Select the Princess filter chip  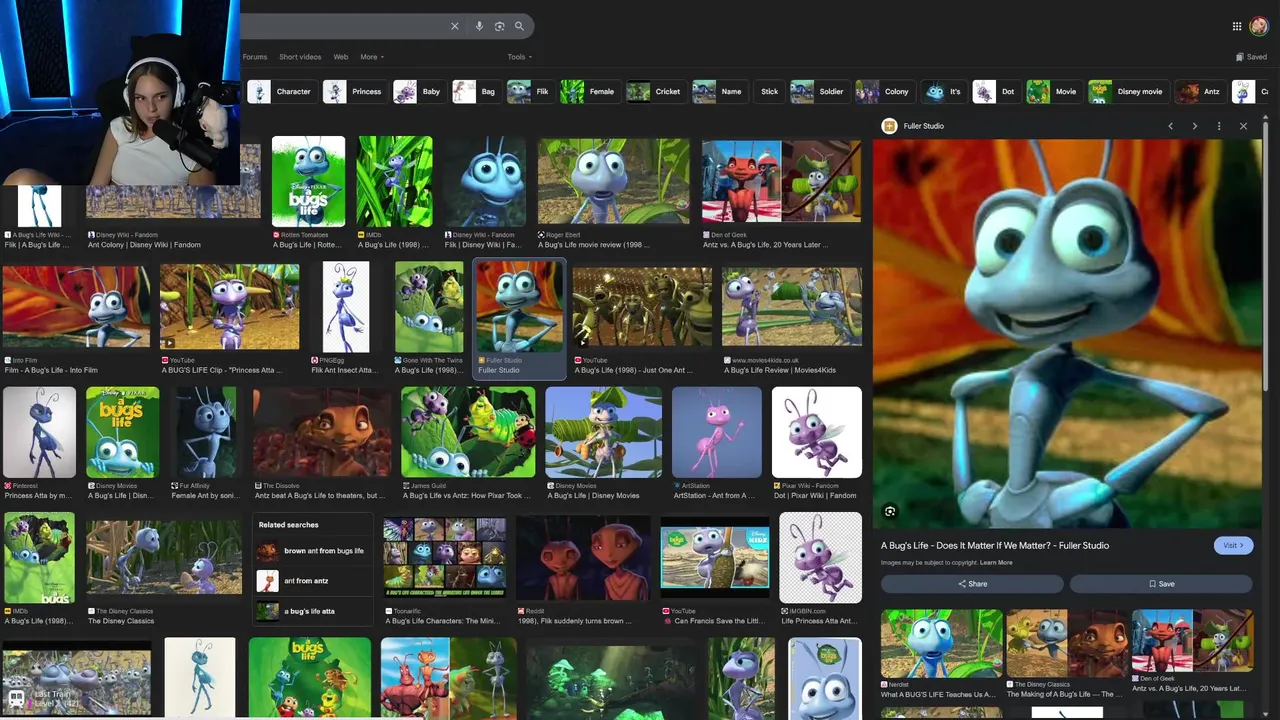pyautogui.click(x=354, y=92)
